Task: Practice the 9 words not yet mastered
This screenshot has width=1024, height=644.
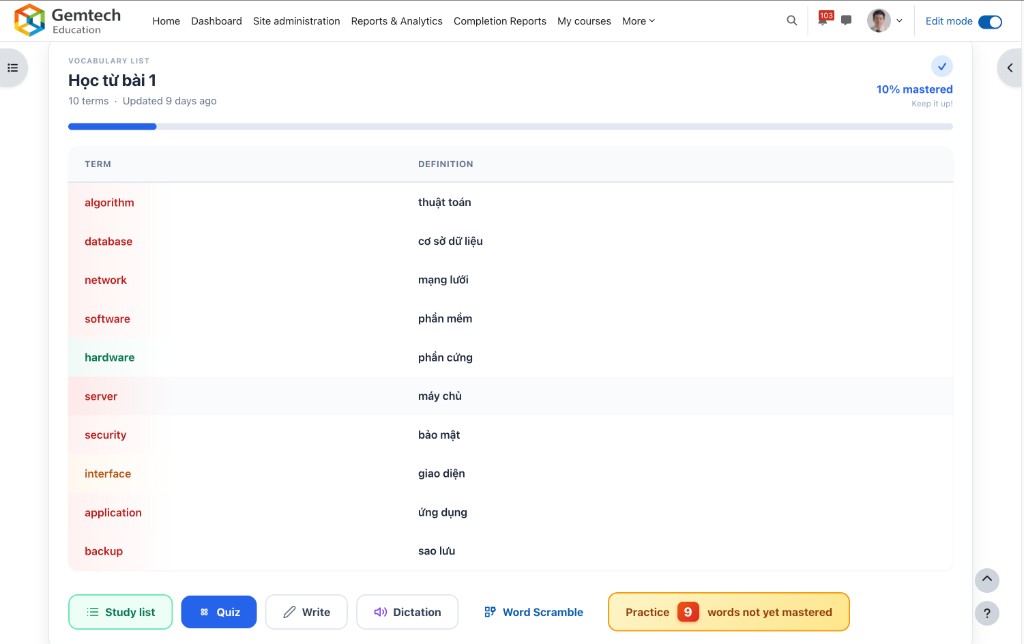Action: [727, 611]
